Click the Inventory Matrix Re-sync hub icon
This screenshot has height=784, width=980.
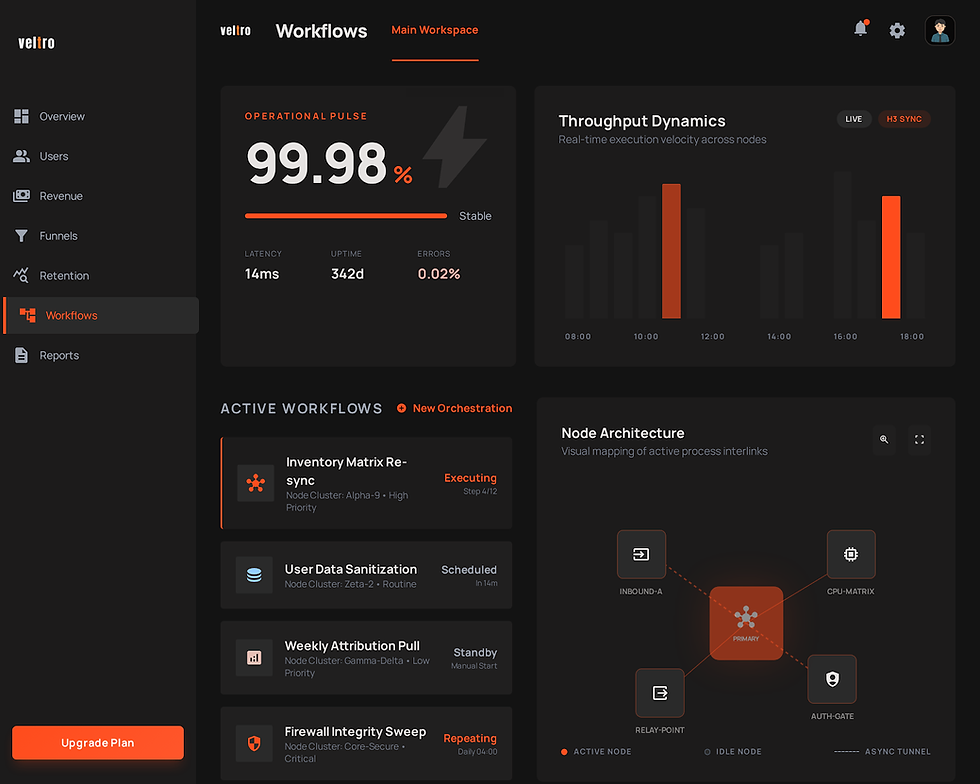tap(256, 483)
